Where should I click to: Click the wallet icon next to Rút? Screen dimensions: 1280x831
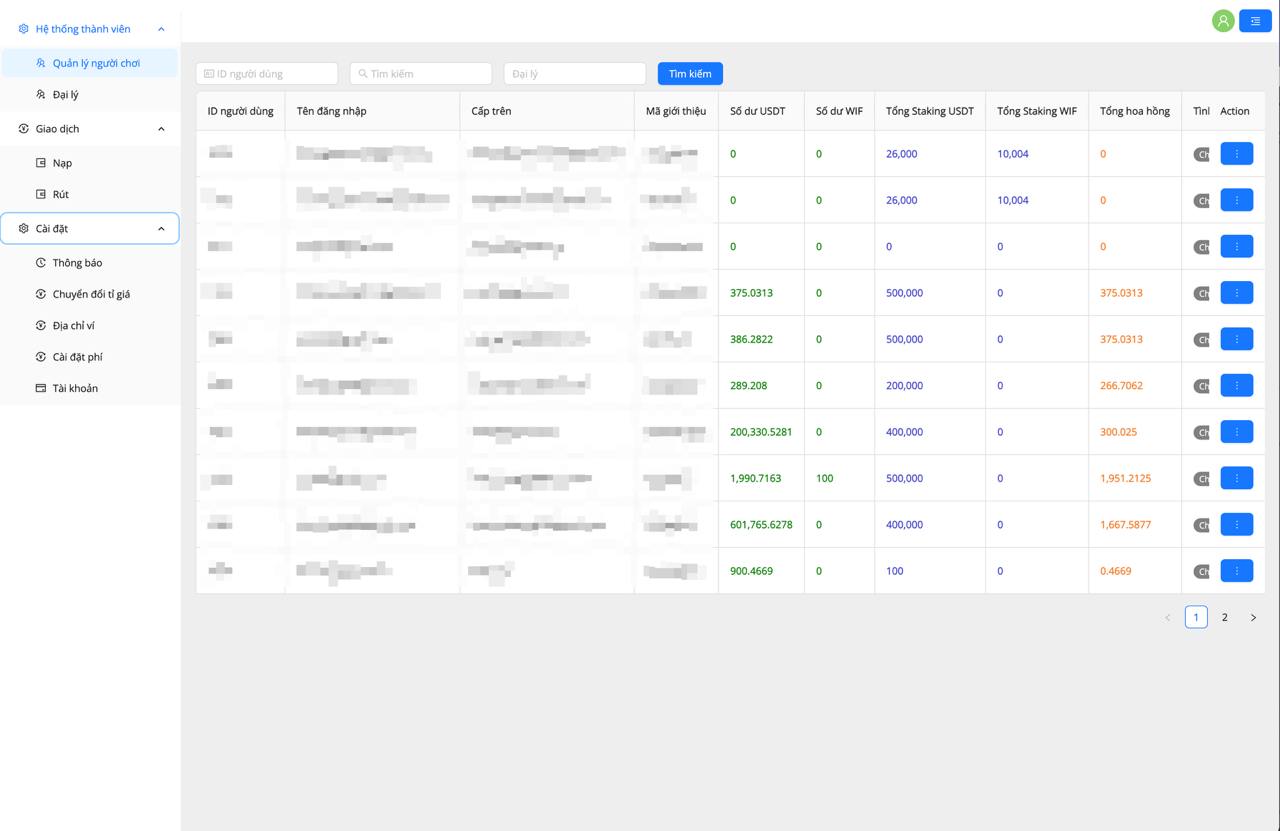(x=41, y=194)
